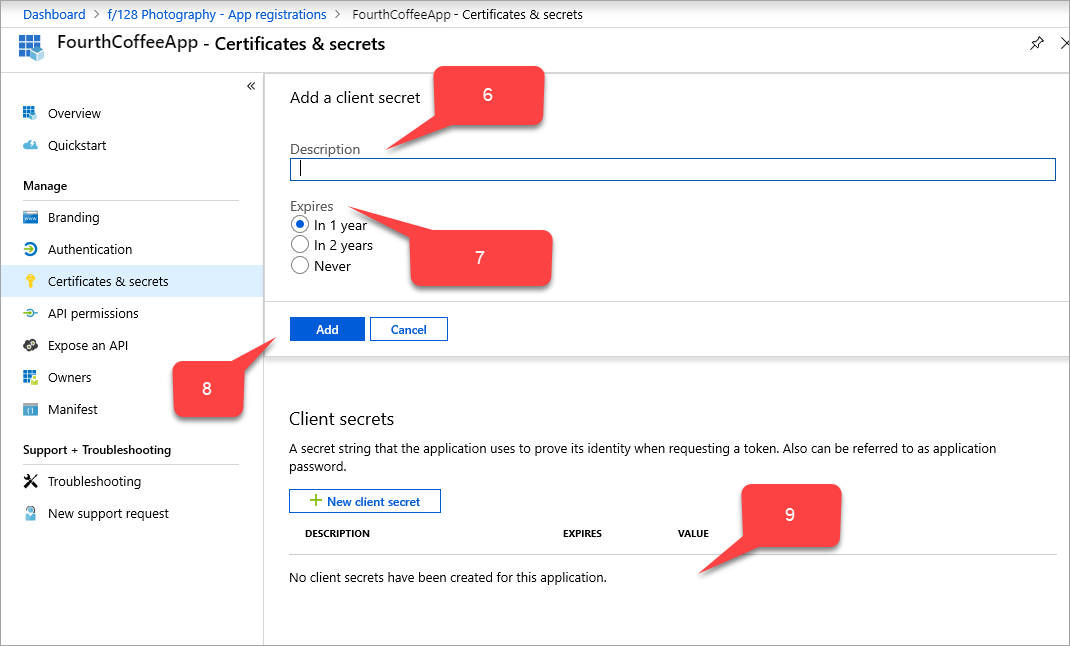Select the 'In 1 year' expiration option

point(299,224)
